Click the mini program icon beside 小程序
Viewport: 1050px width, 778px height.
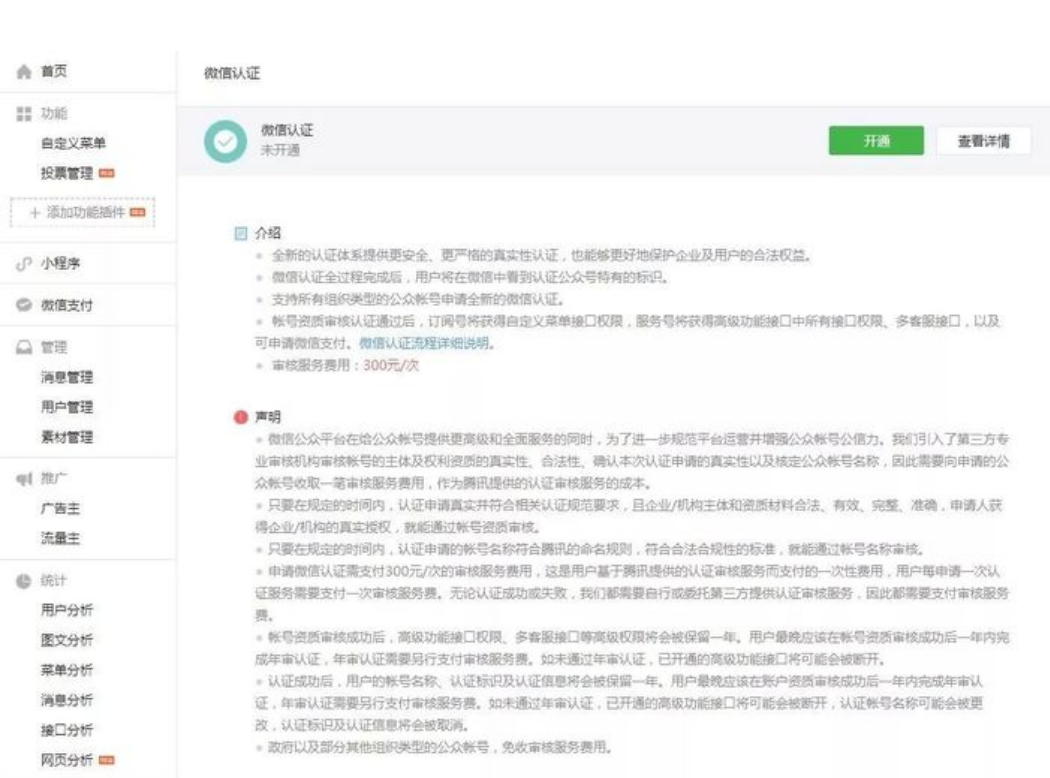24,264
